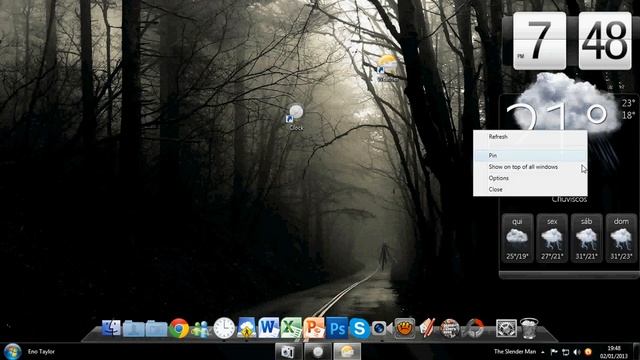This screenshot has height=360, width=640.
Task: Open the Weather desktop shortcut
Action: (387, 69)
